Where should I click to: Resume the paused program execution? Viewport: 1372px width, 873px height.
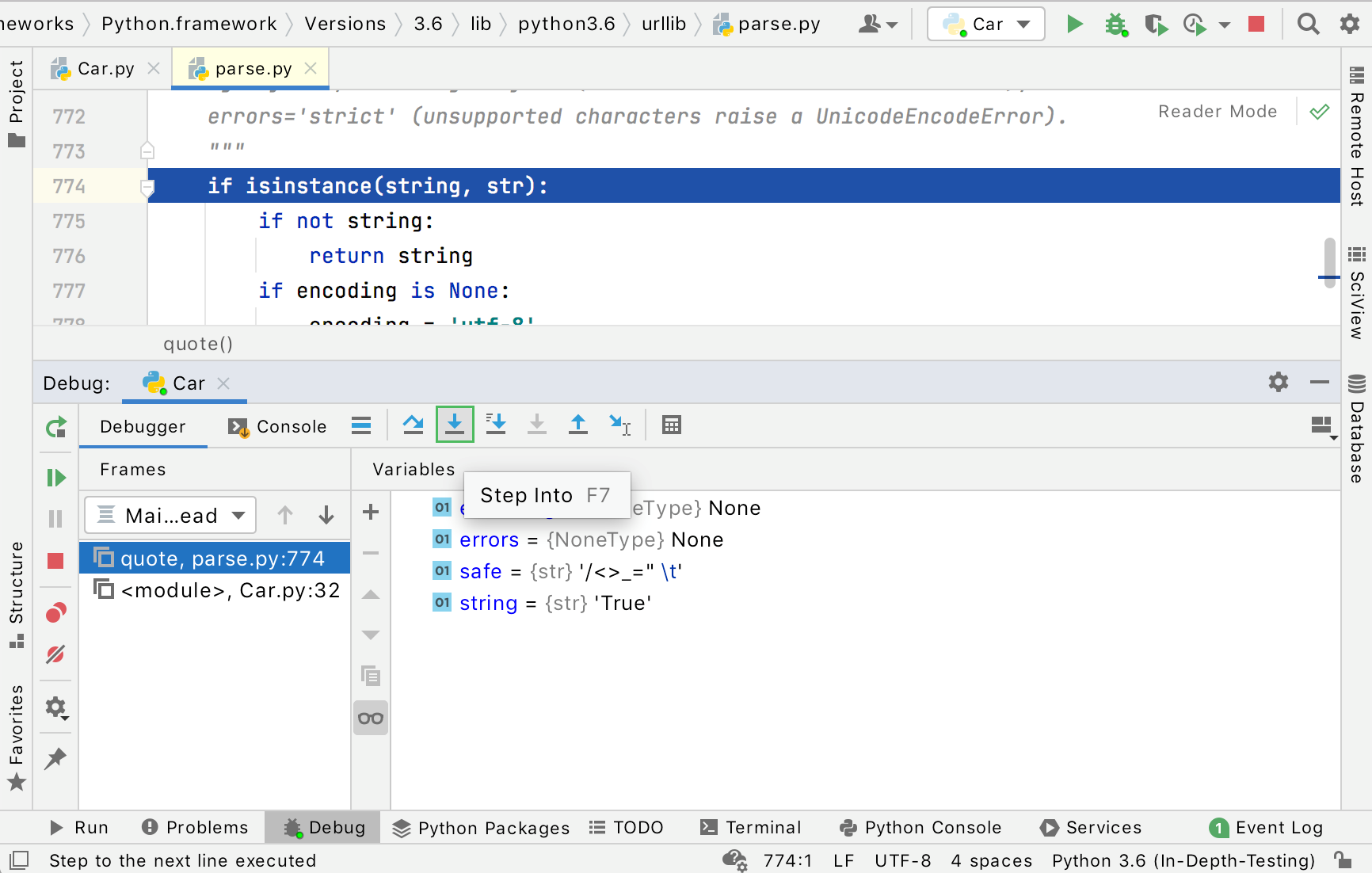55,477
